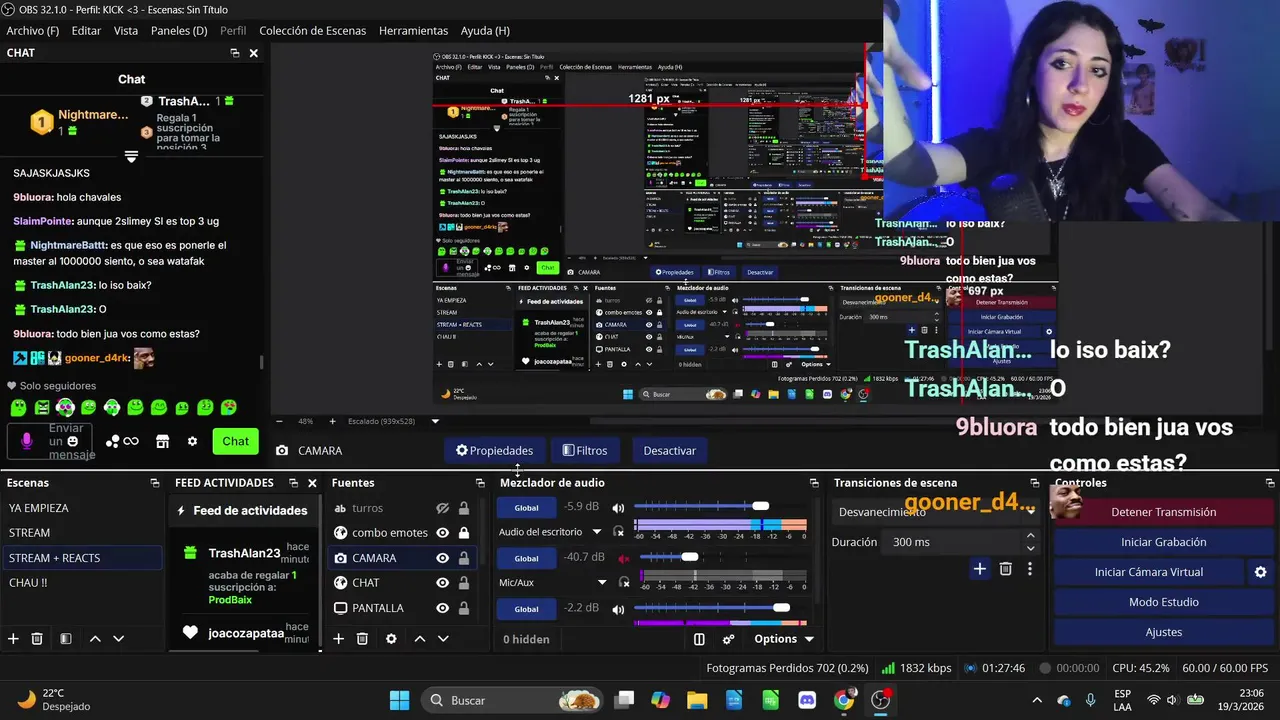Unlock the combo emotes source
This screenshot has width=1280, height=720.
click(464, 533)
